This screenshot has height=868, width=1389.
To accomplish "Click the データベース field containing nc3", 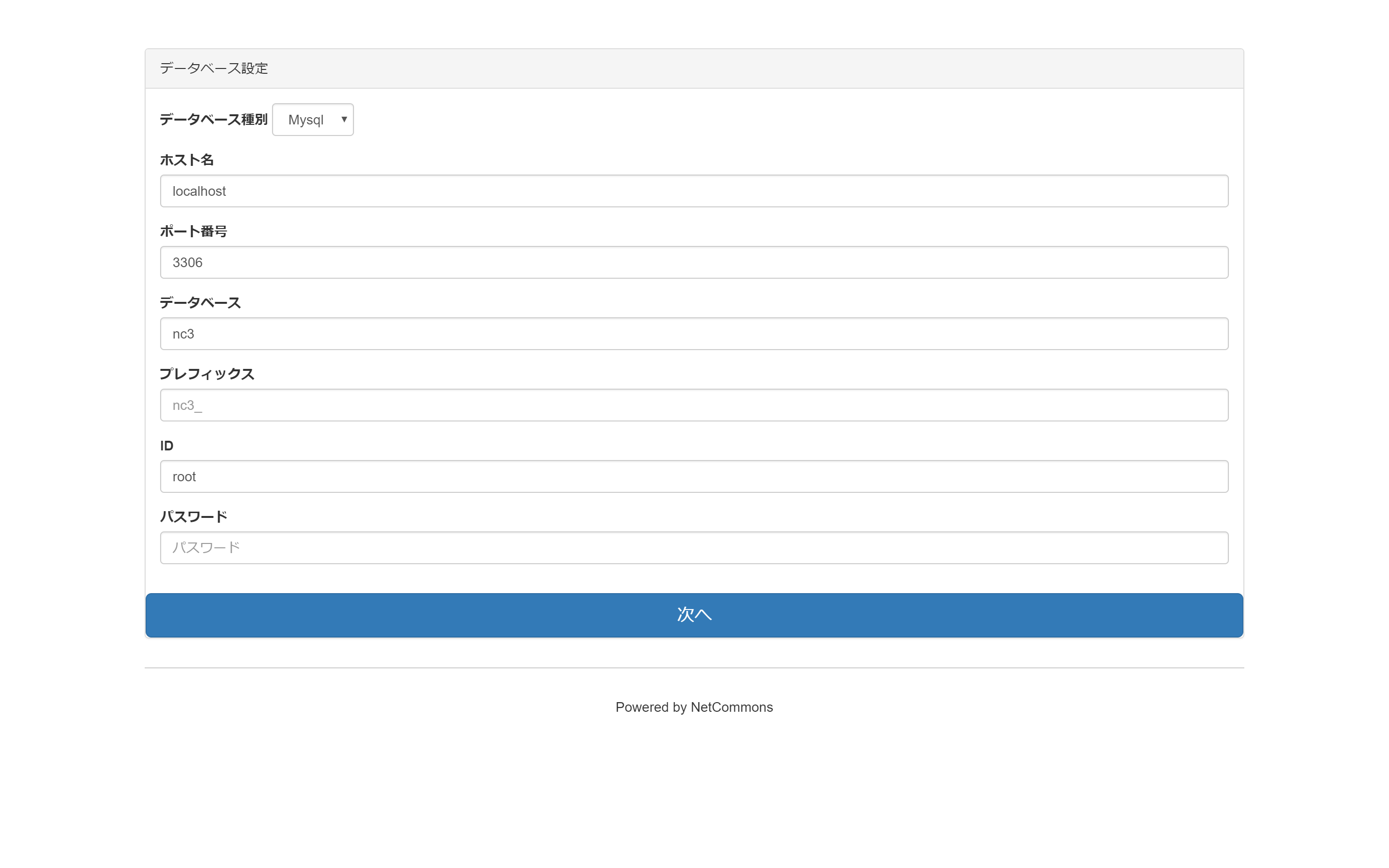I will click(694, 333).
